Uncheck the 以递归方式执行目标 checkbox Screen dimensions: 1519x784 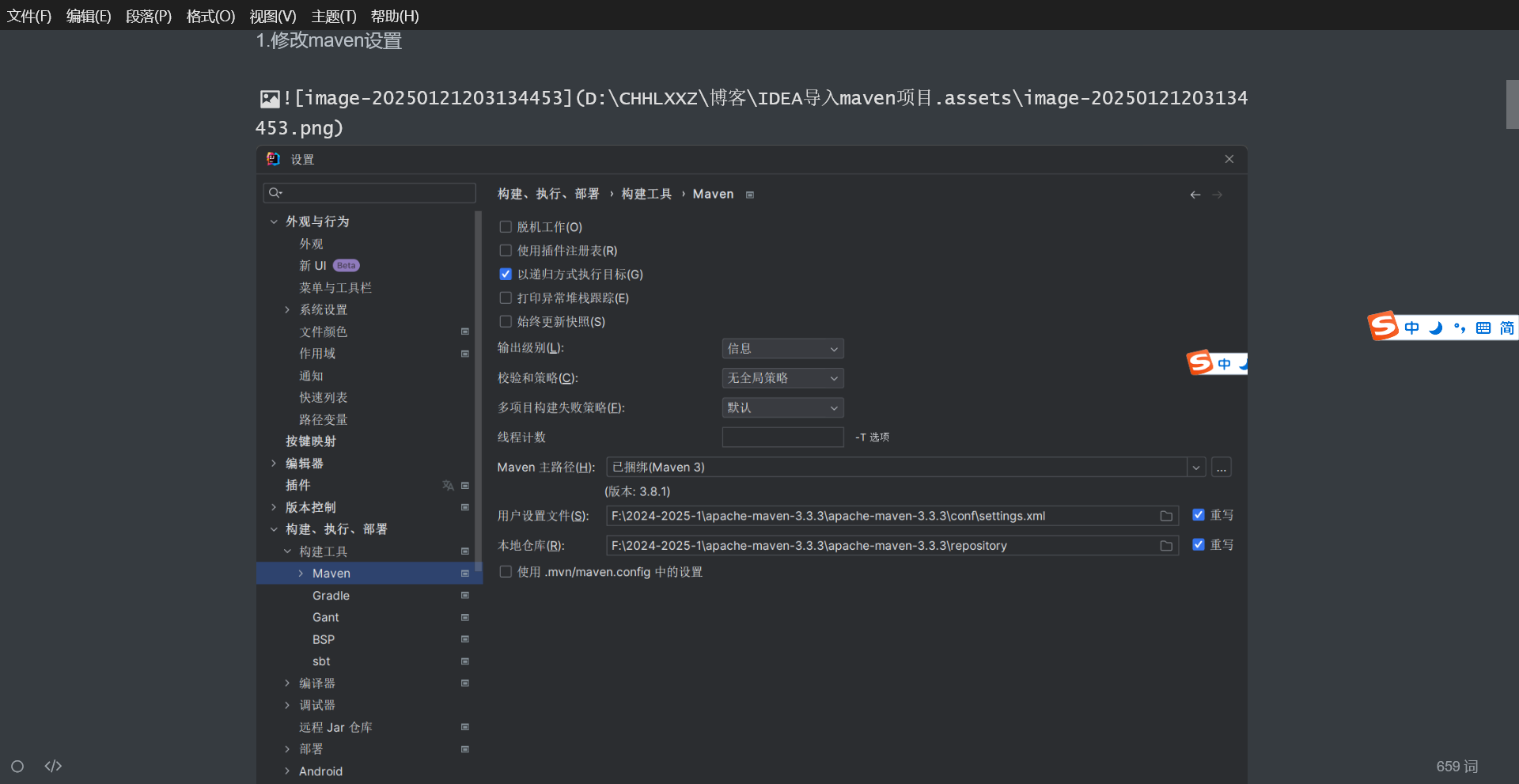(x=506, y=274)
